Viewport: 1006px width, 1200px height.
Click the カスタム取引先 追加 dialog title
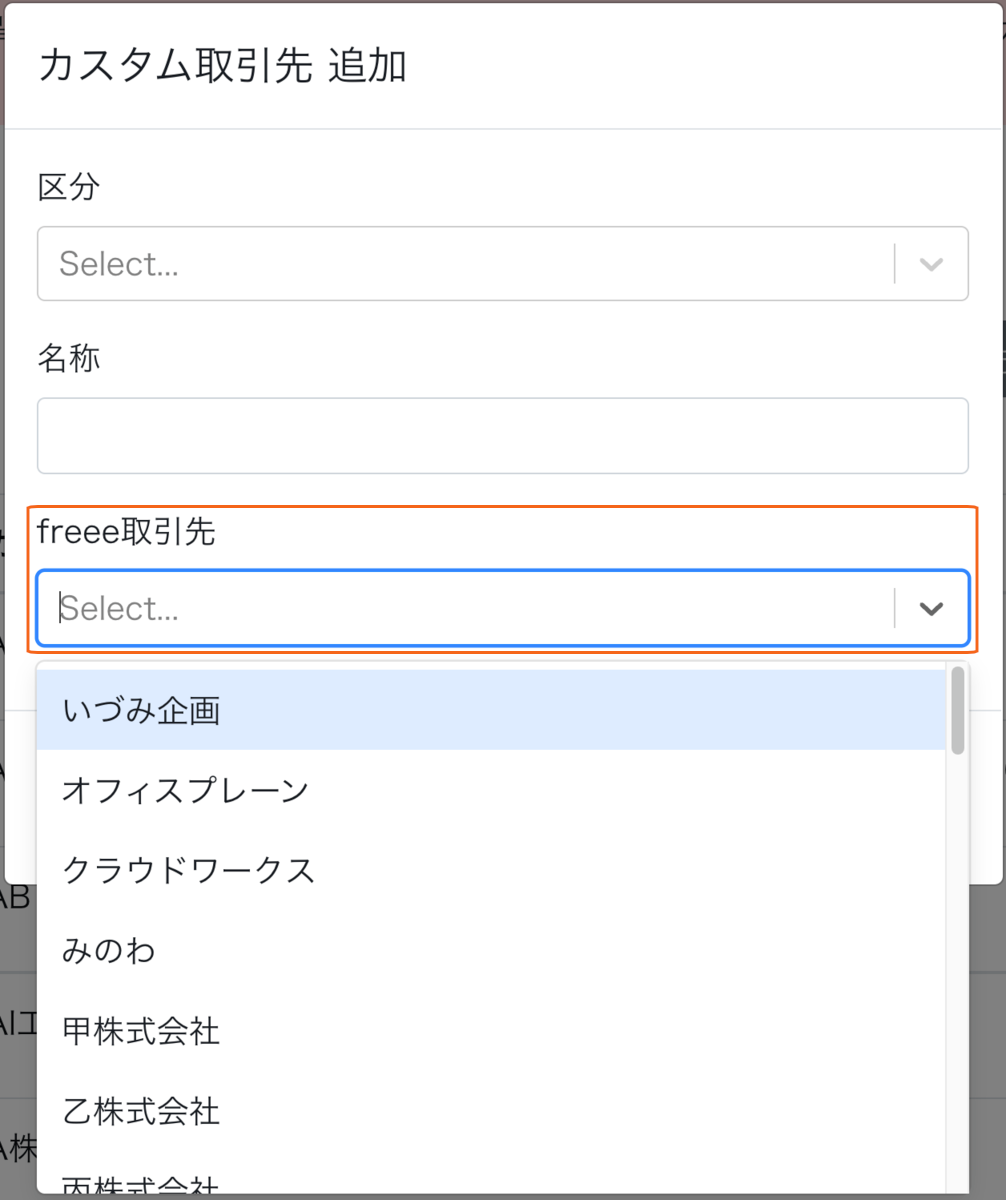pyautogui.click(x=222, y=66)
